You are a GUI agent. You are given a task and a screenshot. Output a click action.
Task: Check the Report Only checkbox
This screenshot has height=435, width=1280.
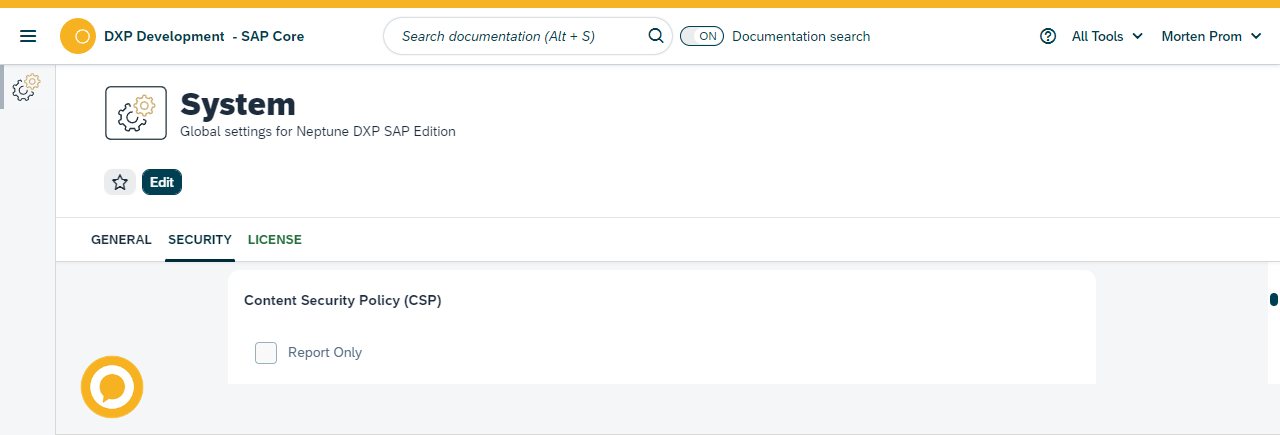(x=266, y=352)
